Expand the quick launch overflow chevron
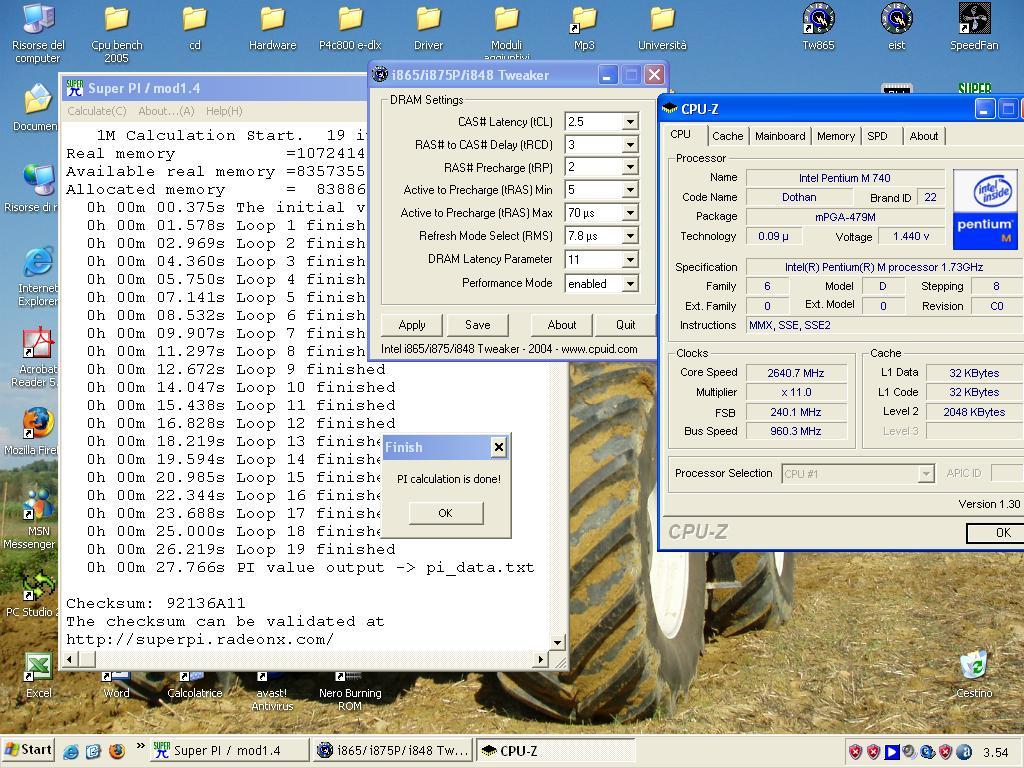Image resolution: width=1024 pixels, height=768 pixels. 140,746
